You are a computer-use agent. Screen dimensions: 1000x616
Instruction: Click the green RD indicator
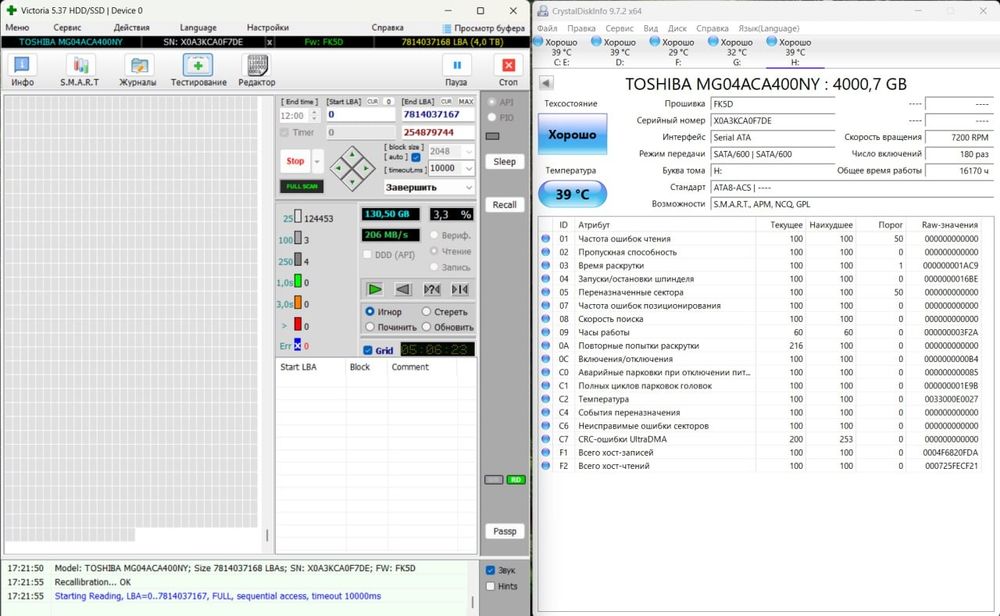coord(516,480)
